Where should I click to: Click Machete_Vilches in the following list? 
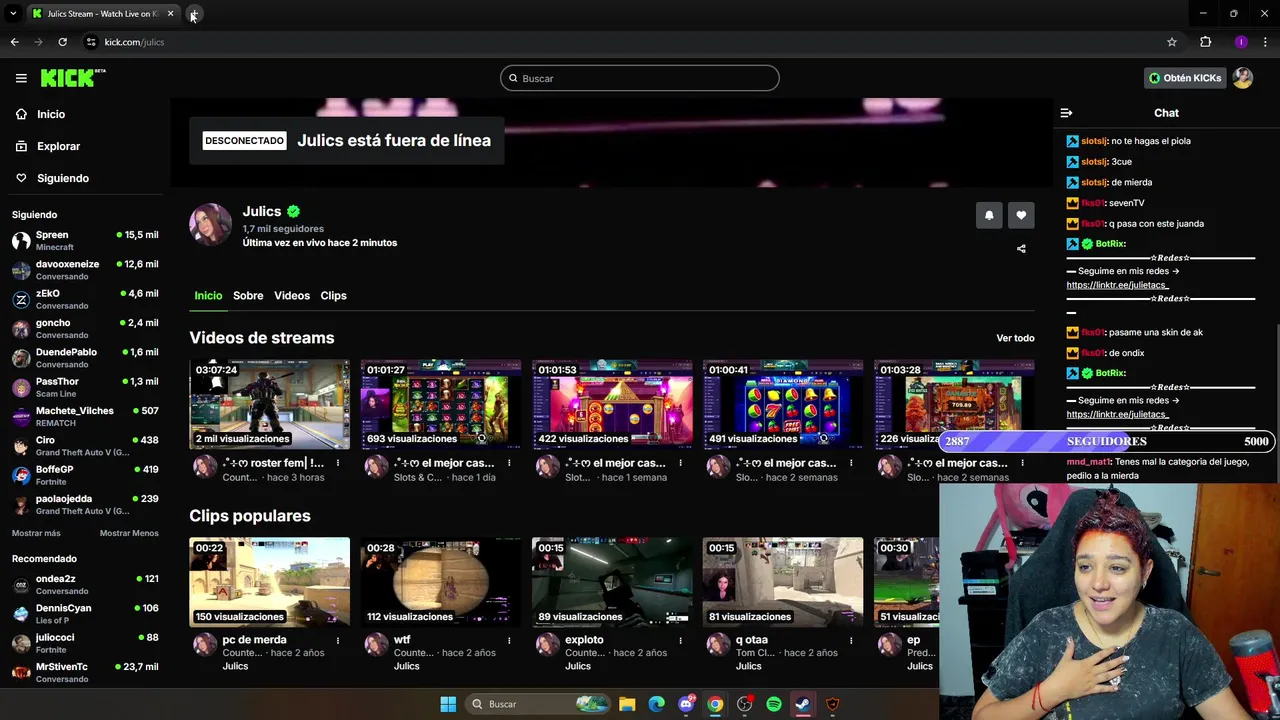[85, 416]
